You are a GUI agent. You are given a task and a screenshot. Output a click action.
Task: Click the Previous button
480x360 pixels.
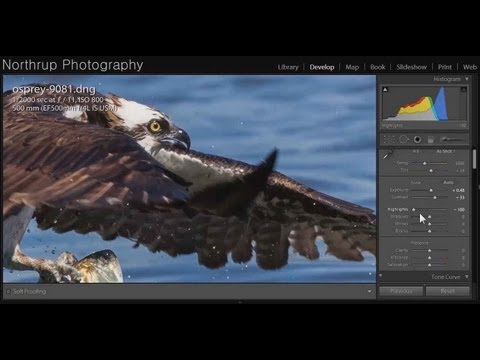click(x=401, y=291)
